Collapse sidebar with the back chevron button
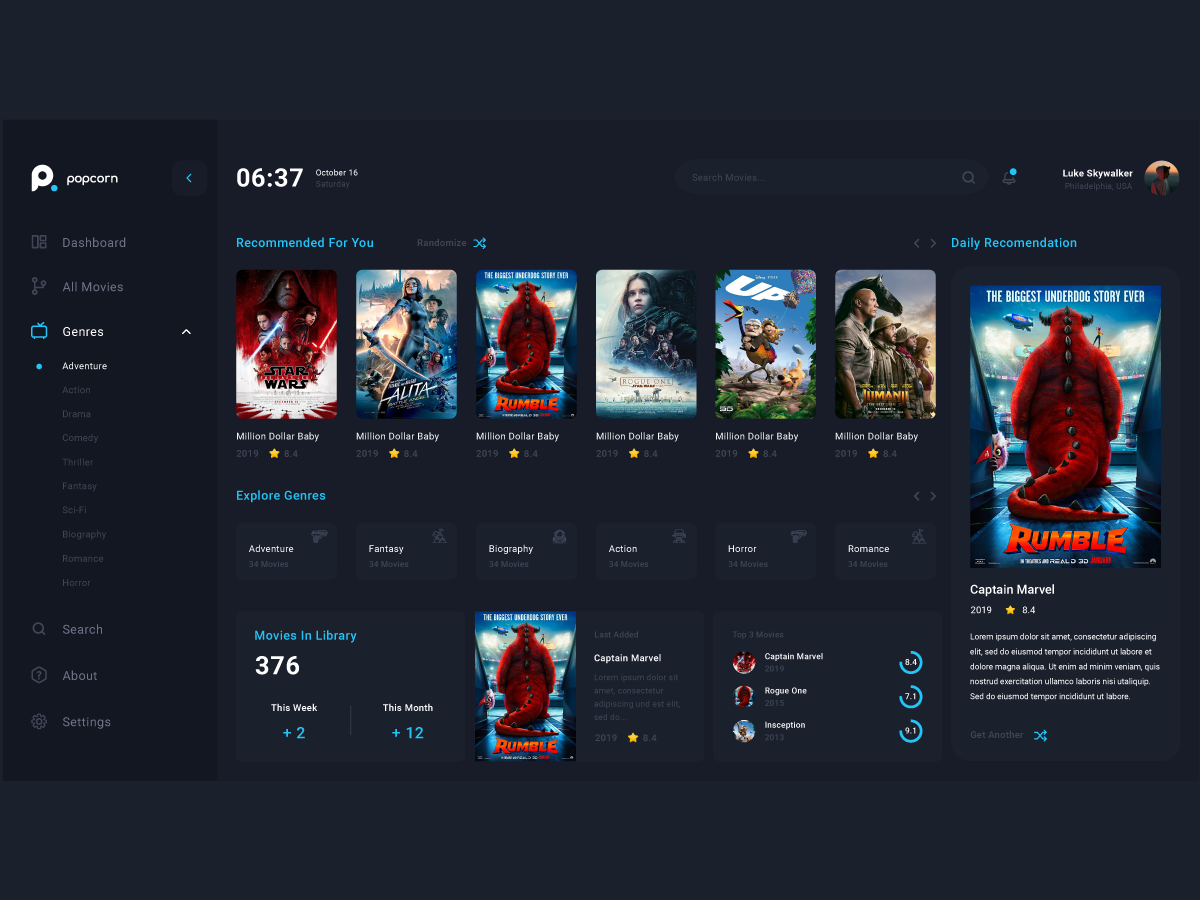 [189, 178]
